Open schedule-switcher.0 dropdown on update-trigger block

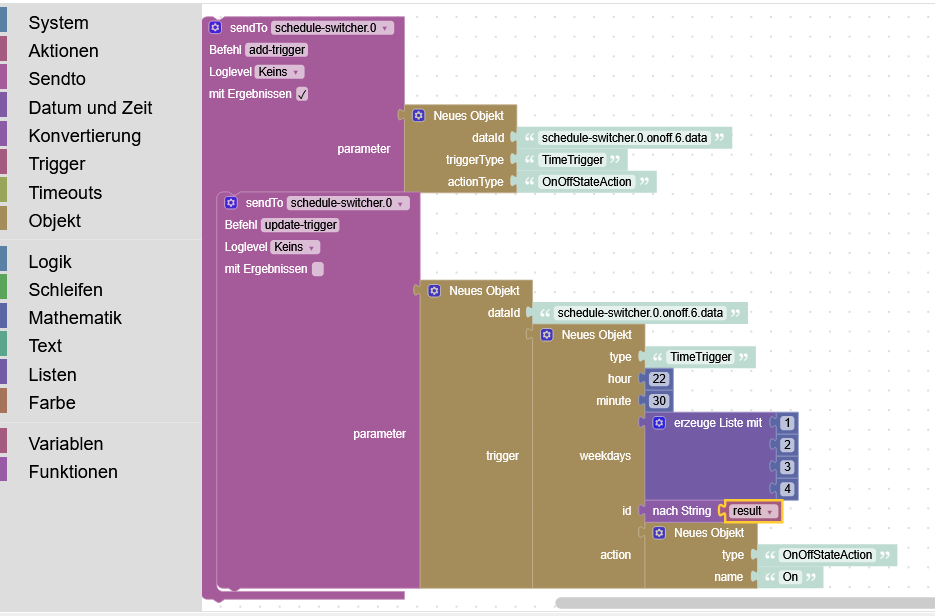click(x=348, y=203)
